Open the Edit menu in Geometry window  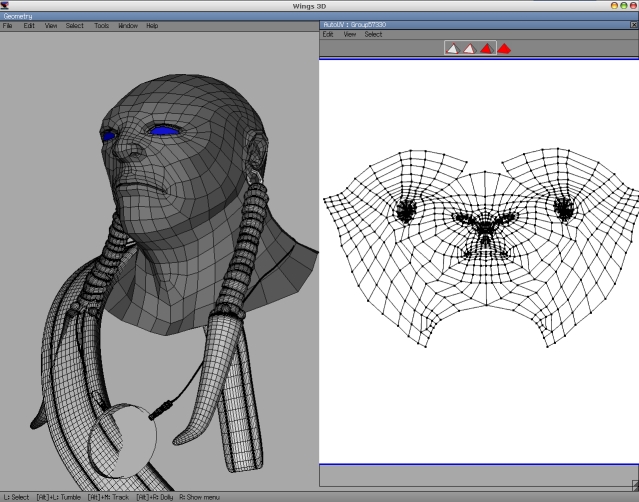pos(29,26)
